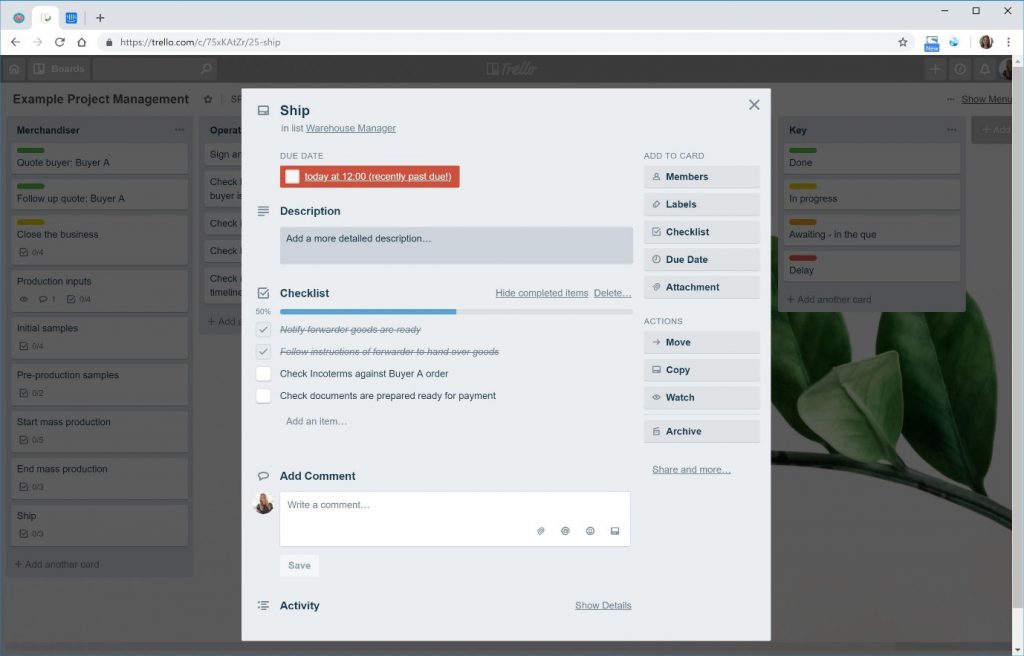The width and height of the screenshot is (1024, 656).
Task: Open the Close the business card
Action: (99, 239)
